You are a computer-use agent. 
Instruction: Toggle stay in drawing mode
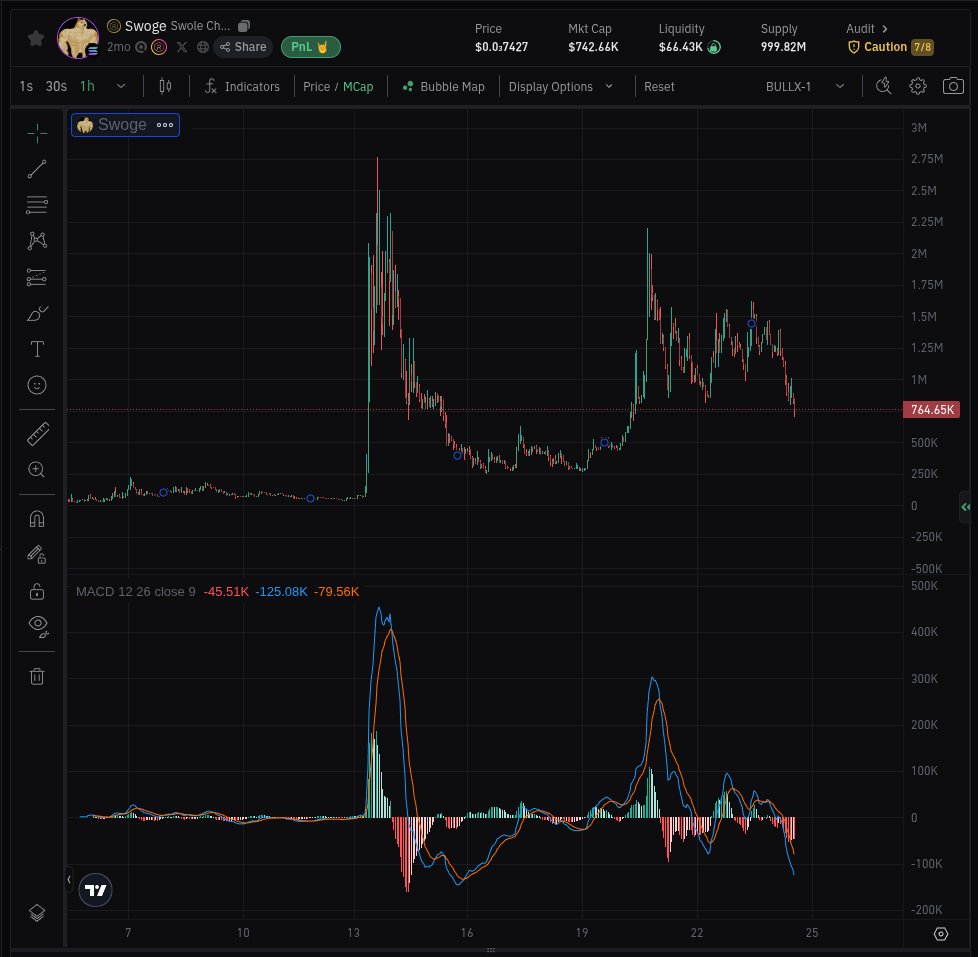[37, 555]
